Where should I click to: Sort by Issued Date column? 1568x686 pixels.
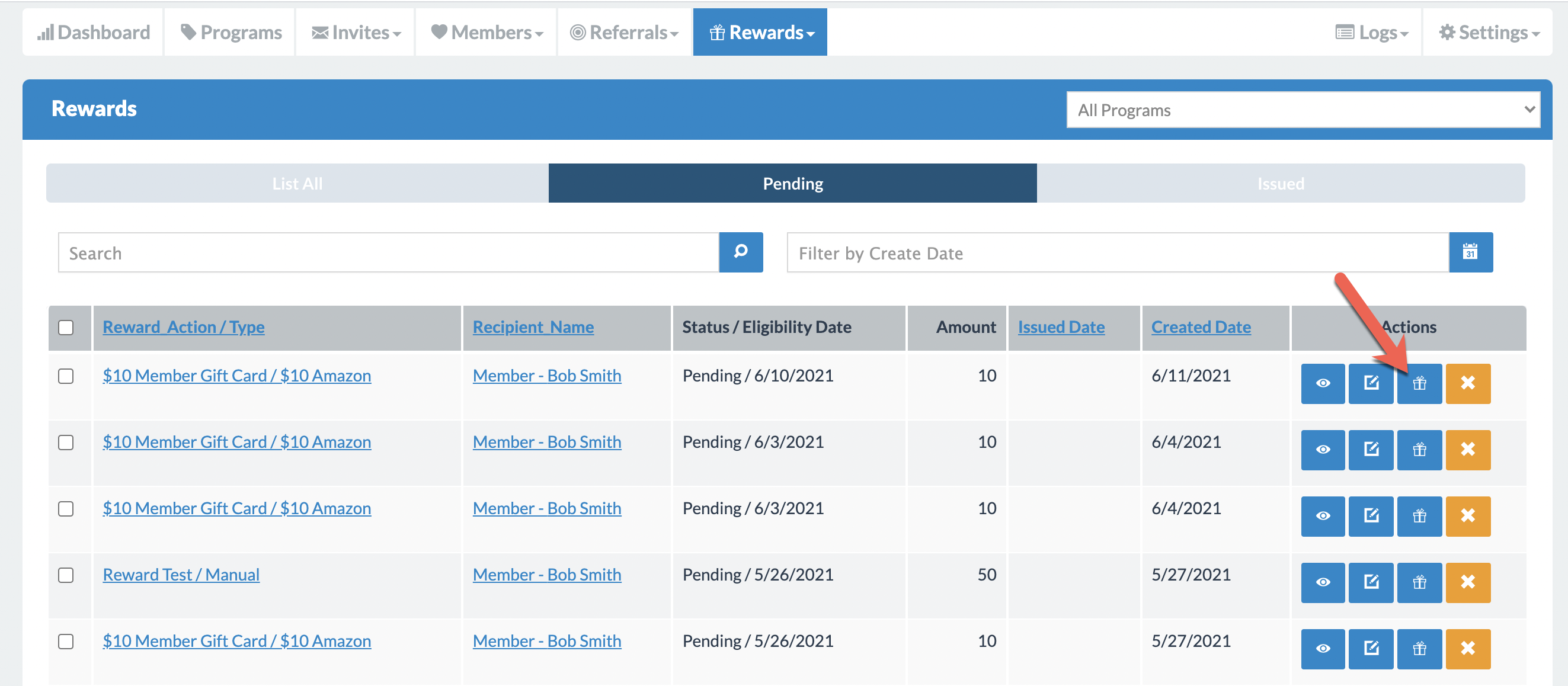point(1061,327)
